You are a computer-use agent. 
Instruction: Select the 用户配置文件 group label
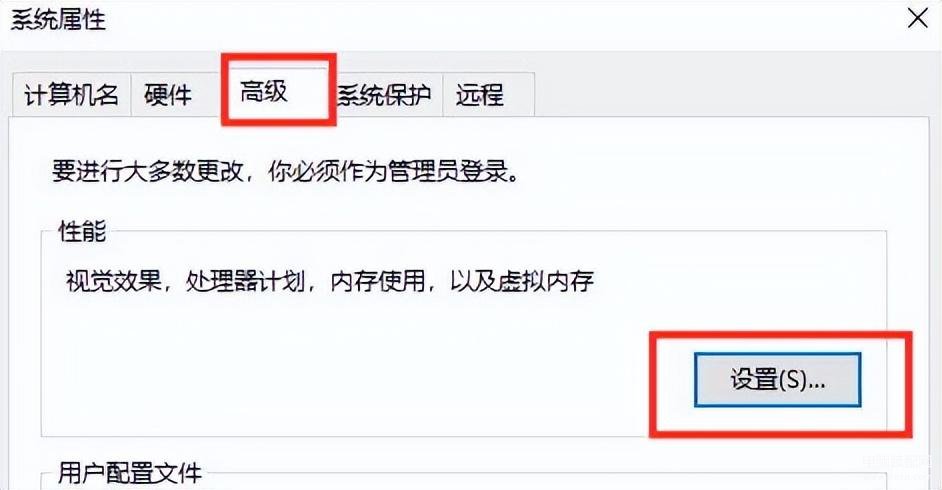[130, 473]
